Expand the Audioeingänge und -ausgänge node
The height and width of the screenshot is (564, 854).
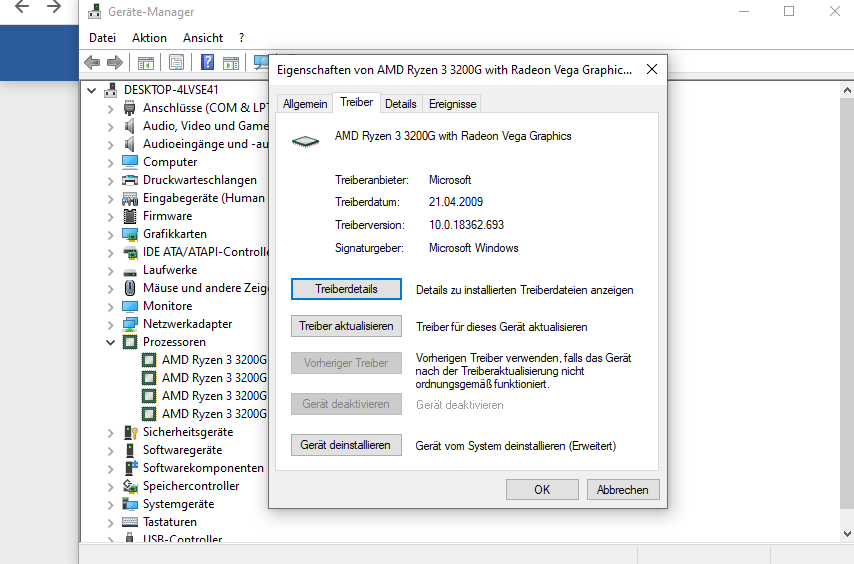pos(111,145)
